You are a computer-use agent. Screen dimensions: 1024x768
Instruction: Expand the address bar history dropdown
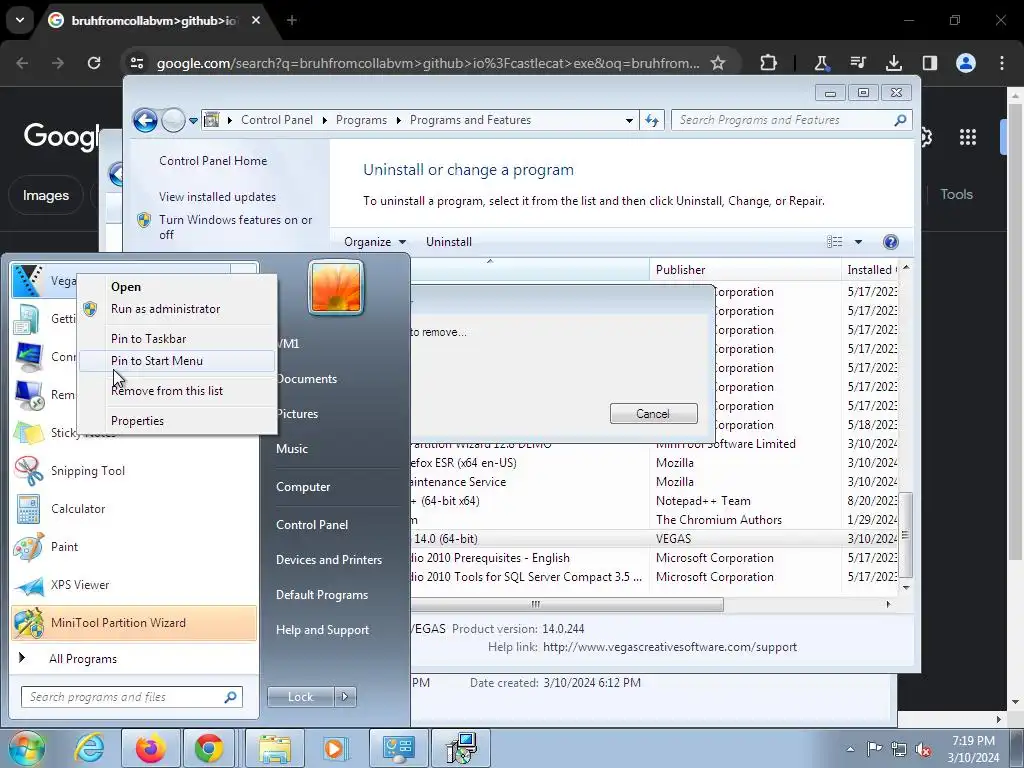[x=629, y=120]
